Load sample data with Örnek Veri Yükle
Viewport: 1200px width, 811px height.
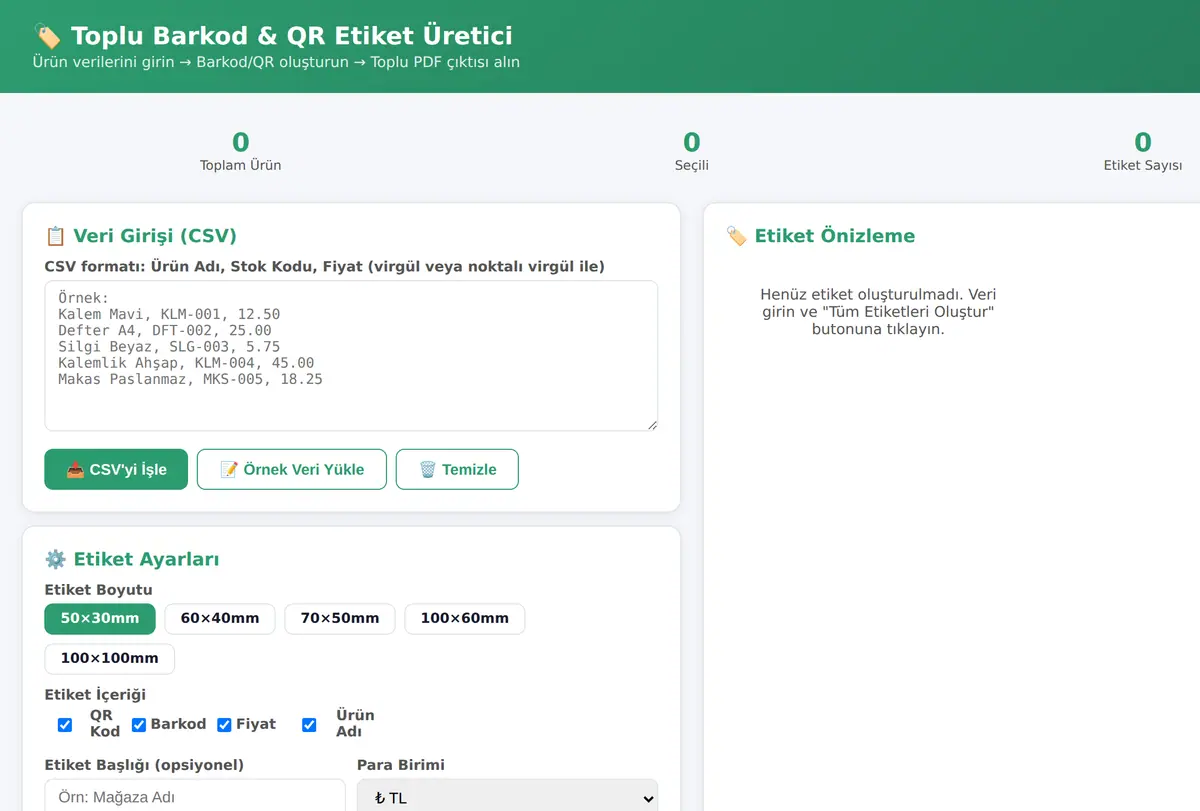[292, 469]
